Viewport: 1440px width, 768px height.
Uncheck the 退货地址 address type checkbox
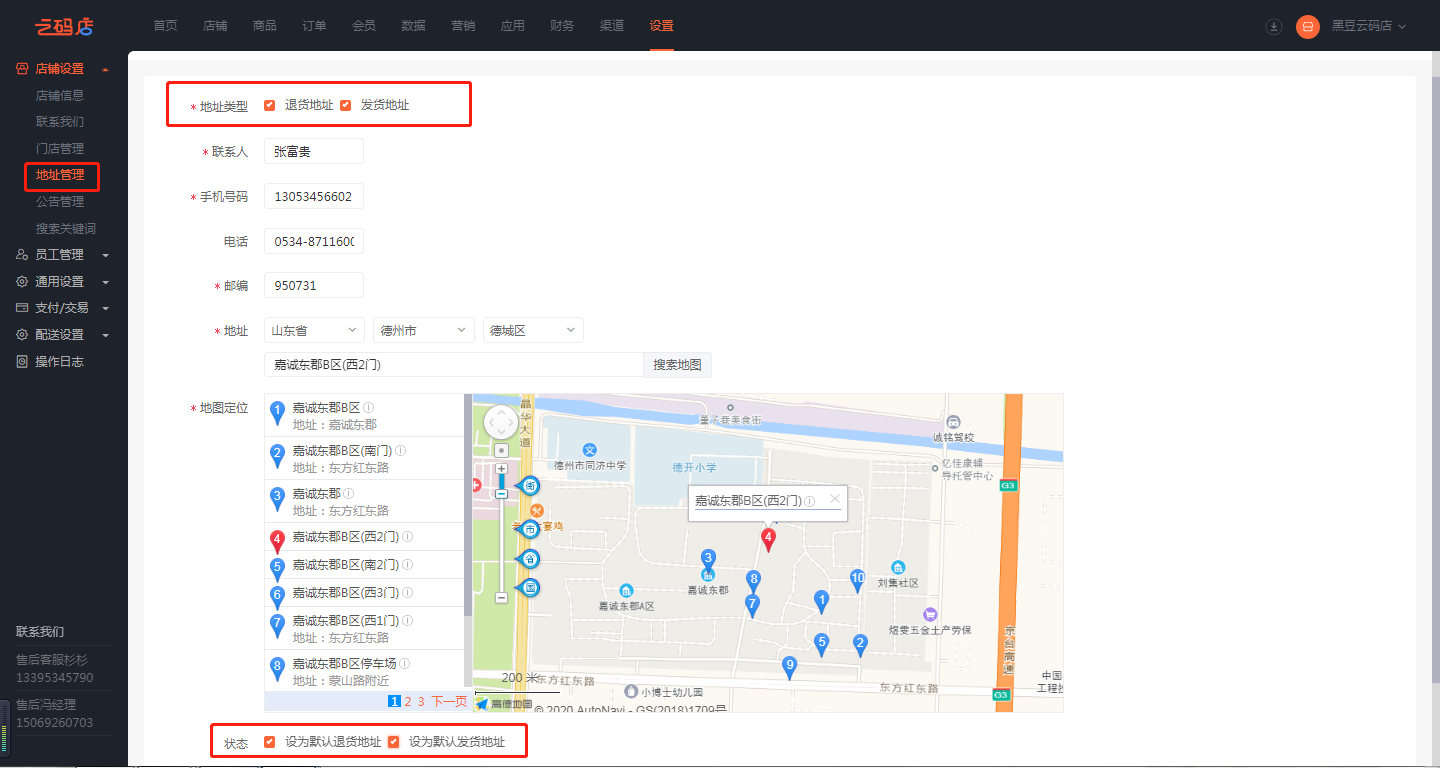click(x=270, y=105)
